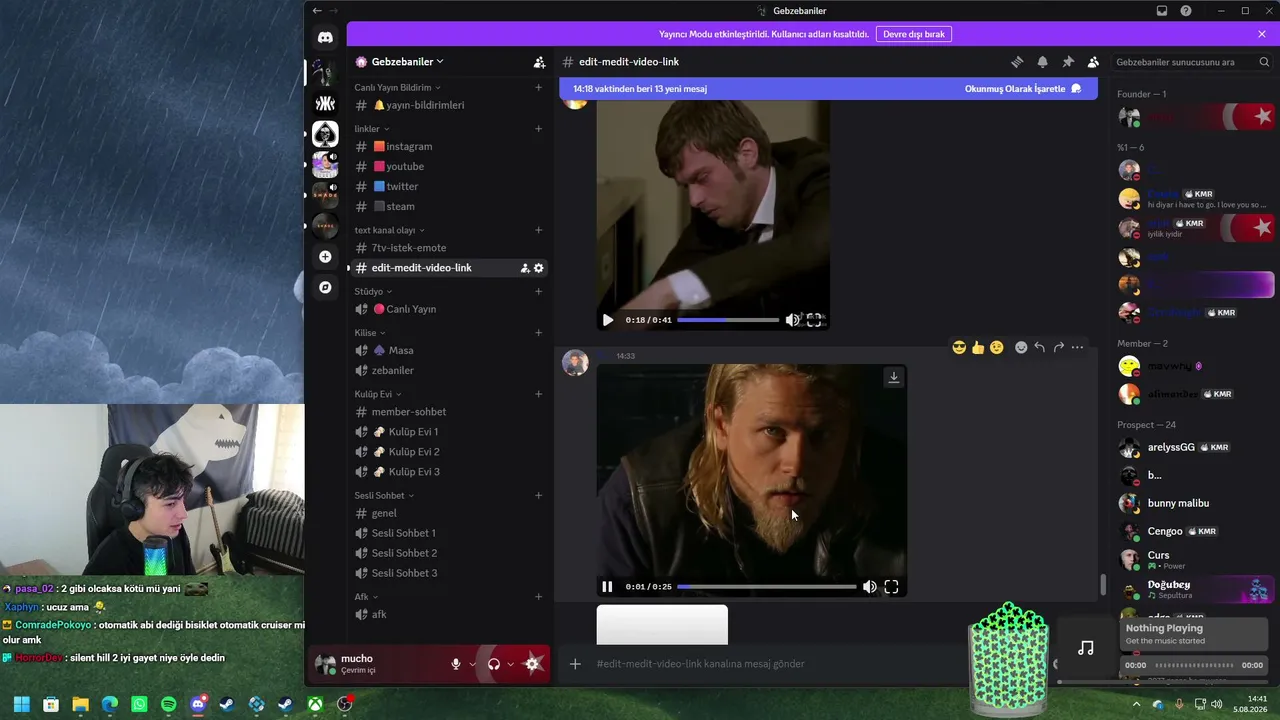Click the invite people icon beside Gebzebaniler
This screenshot has width=1280, height=720.
[x=539, y=62]
